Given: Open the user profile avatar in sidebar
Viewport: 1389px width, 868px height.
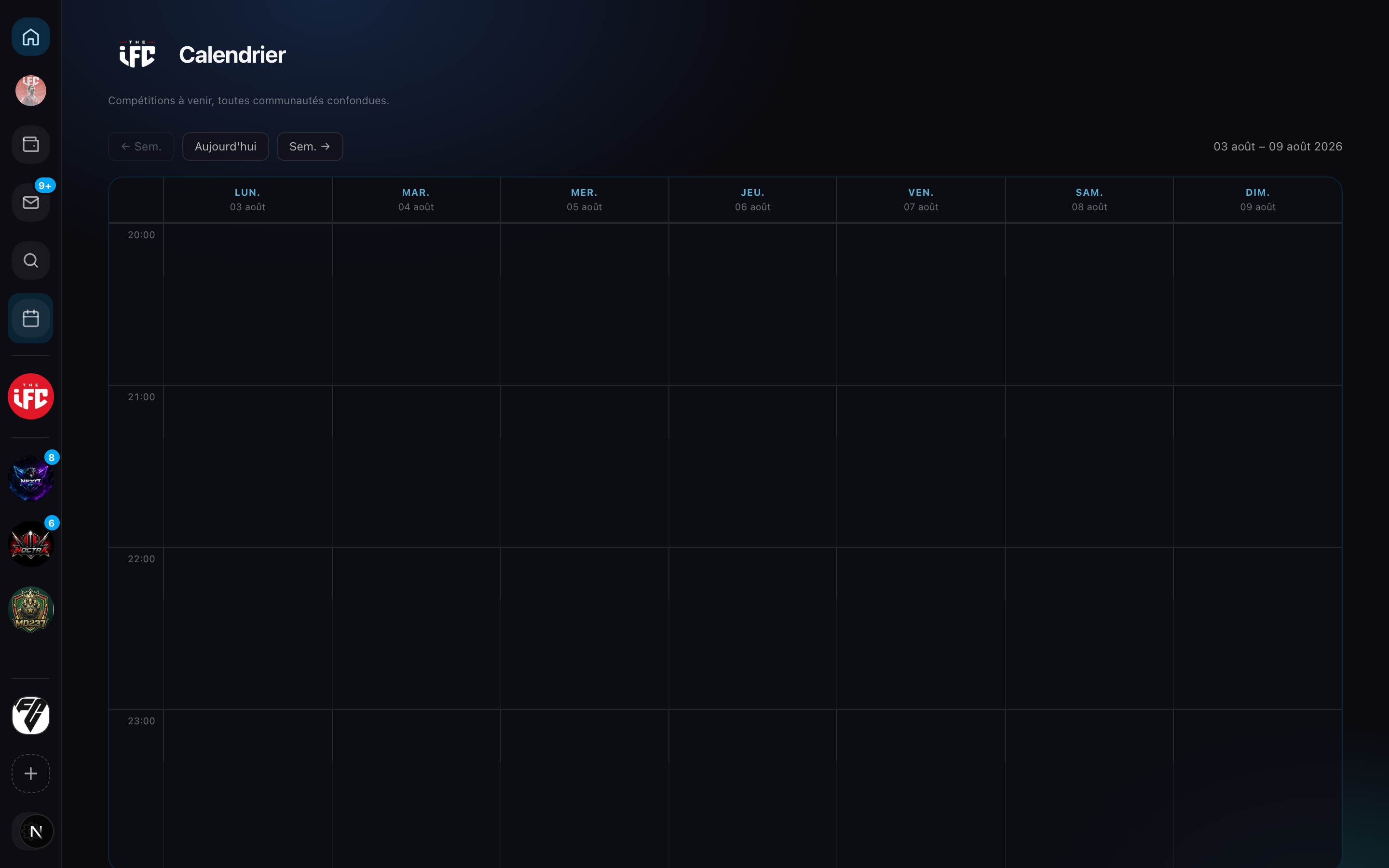Looking at the screenshot, I should [x=31, y=91].
